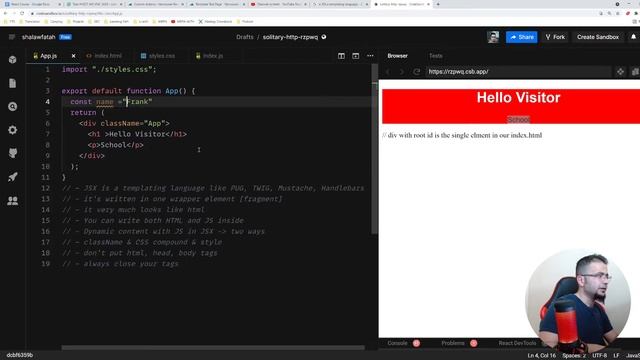
Task: Click the Fork button
Action: pos(555,37)
